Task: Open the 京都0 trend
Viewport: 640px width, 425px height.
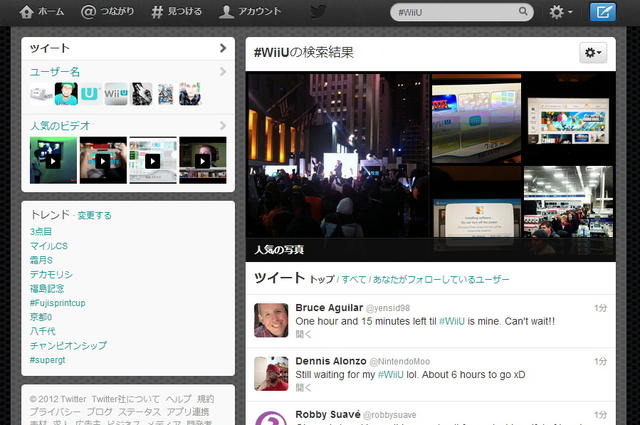Action: (x=41, y=317)
